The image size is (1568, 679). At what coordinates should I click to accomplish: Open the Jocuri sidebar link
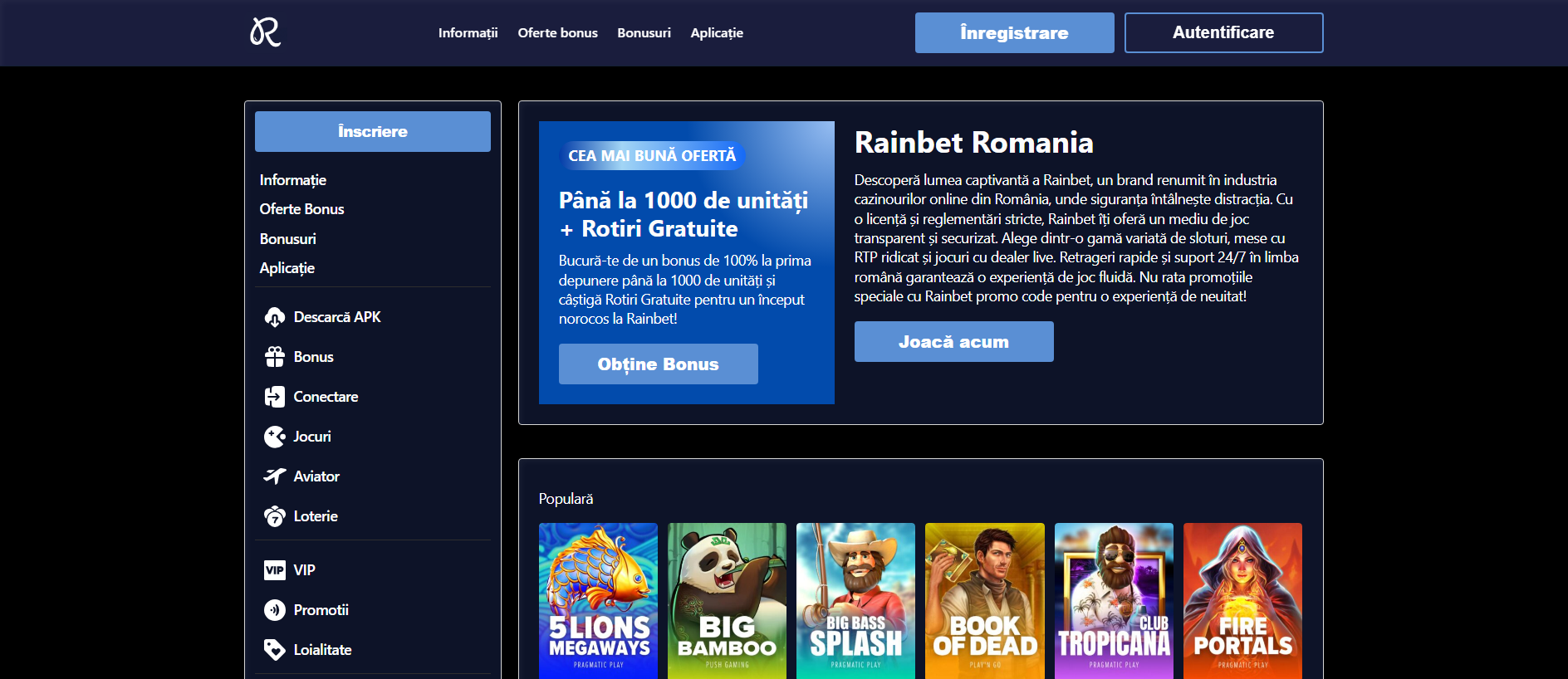coord(312,437)
